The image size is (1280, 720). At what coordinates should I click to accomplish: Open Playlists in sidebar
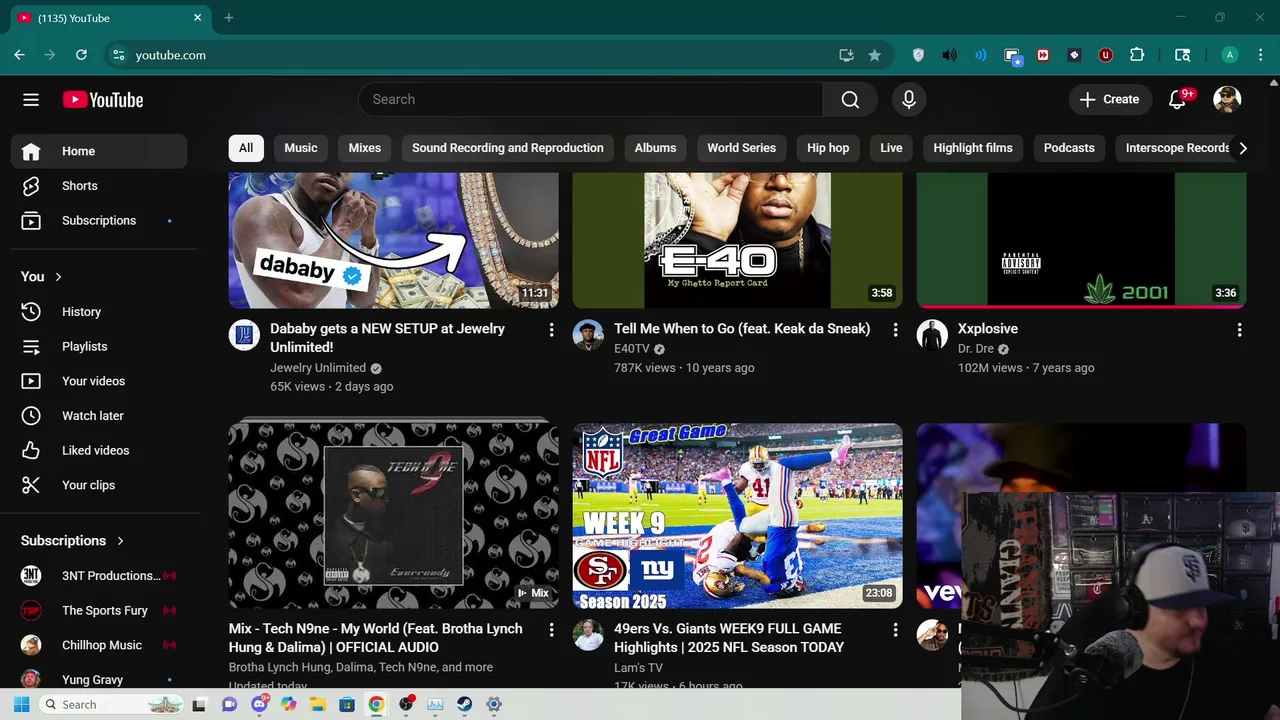point(99,346)
